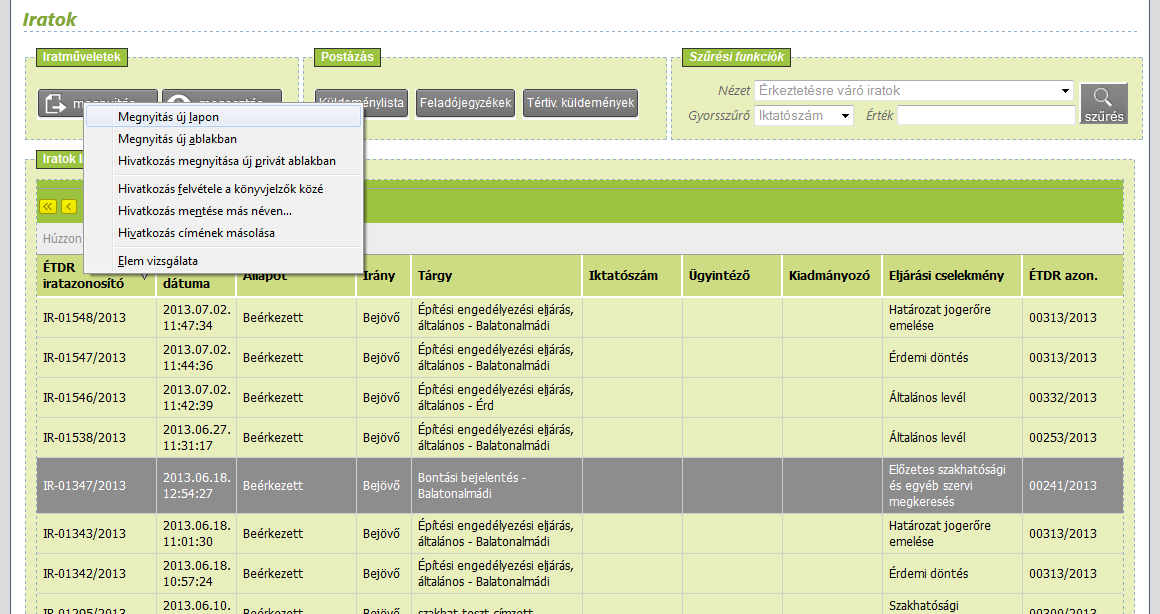This screenshot has width=1160, height=614.
Task: Select Hivatkozás felvétele a könyvjelzők közé
Action: pos(223,189)
